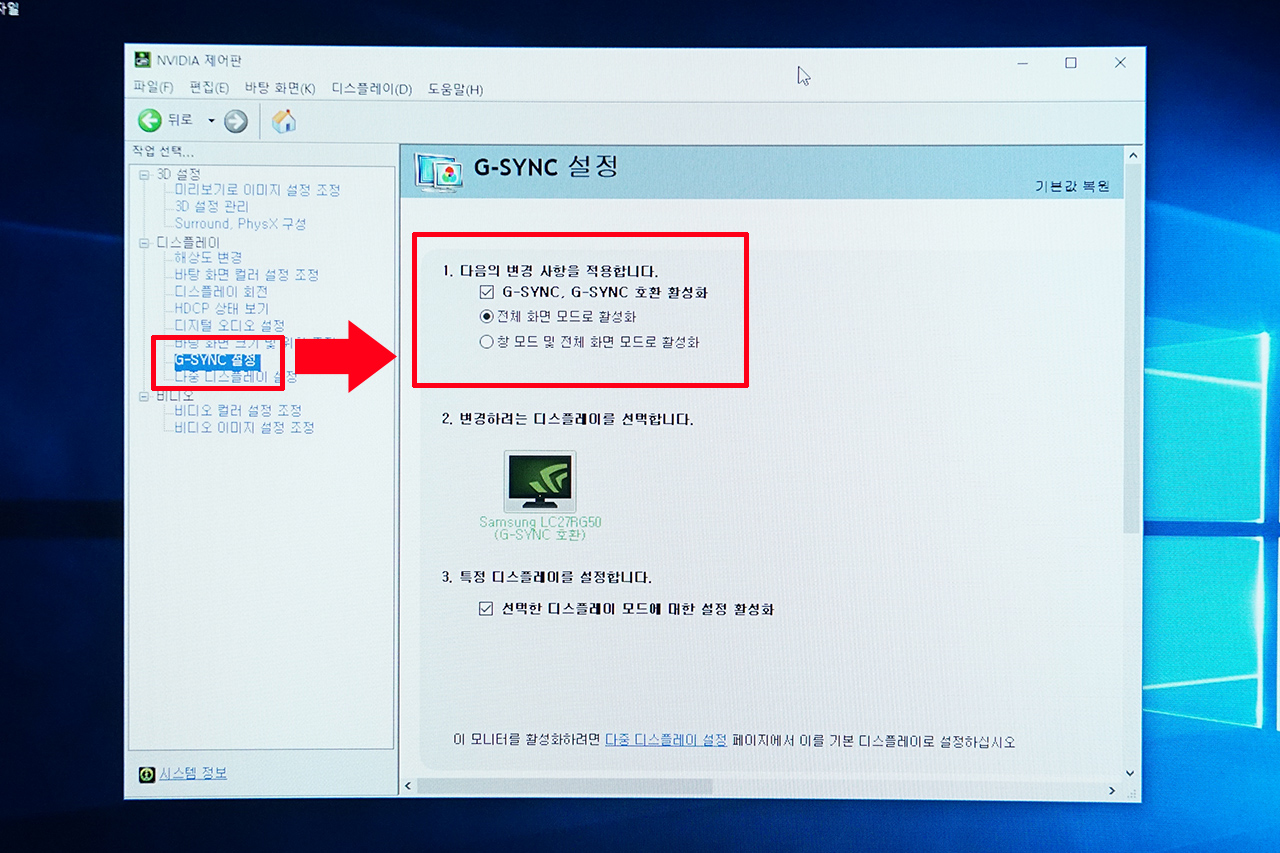This screenshot has height=853, width=1280.
Task: Select 창 모드 및 전체 화면 모드로 활성화 option
Action: [x=487, y=342]
